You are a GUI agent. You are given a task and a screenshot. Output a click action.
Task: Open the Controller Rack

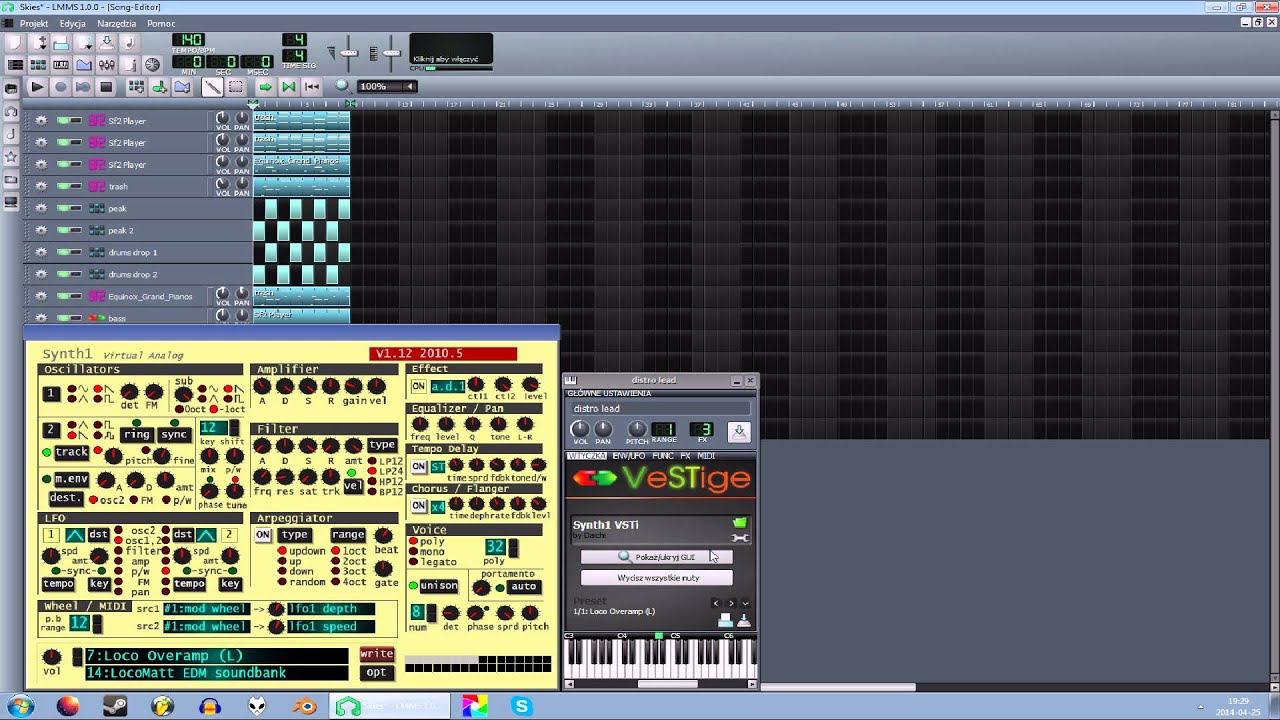point(152,65)
